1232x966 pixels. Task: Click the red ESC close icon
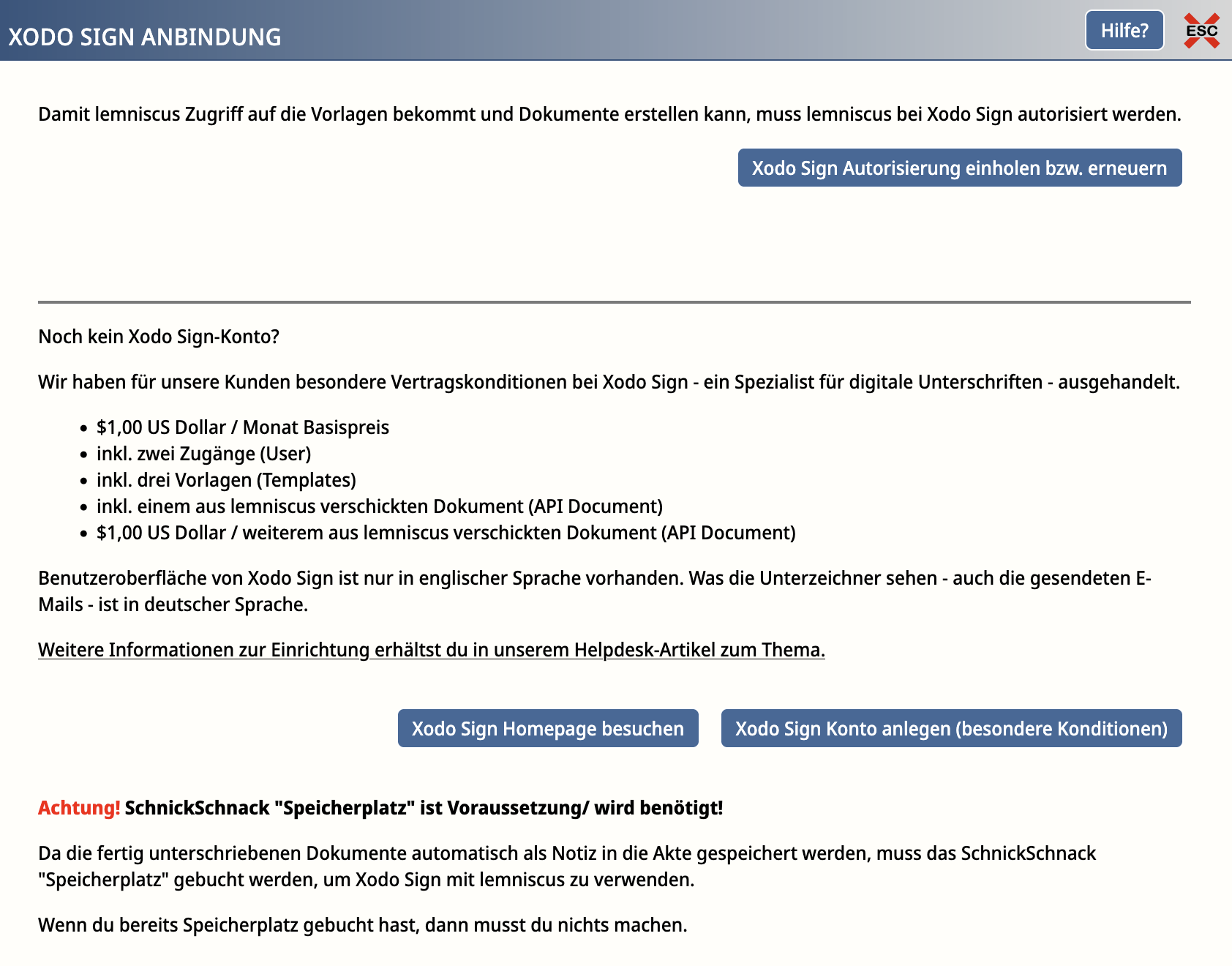[1201, 31]
